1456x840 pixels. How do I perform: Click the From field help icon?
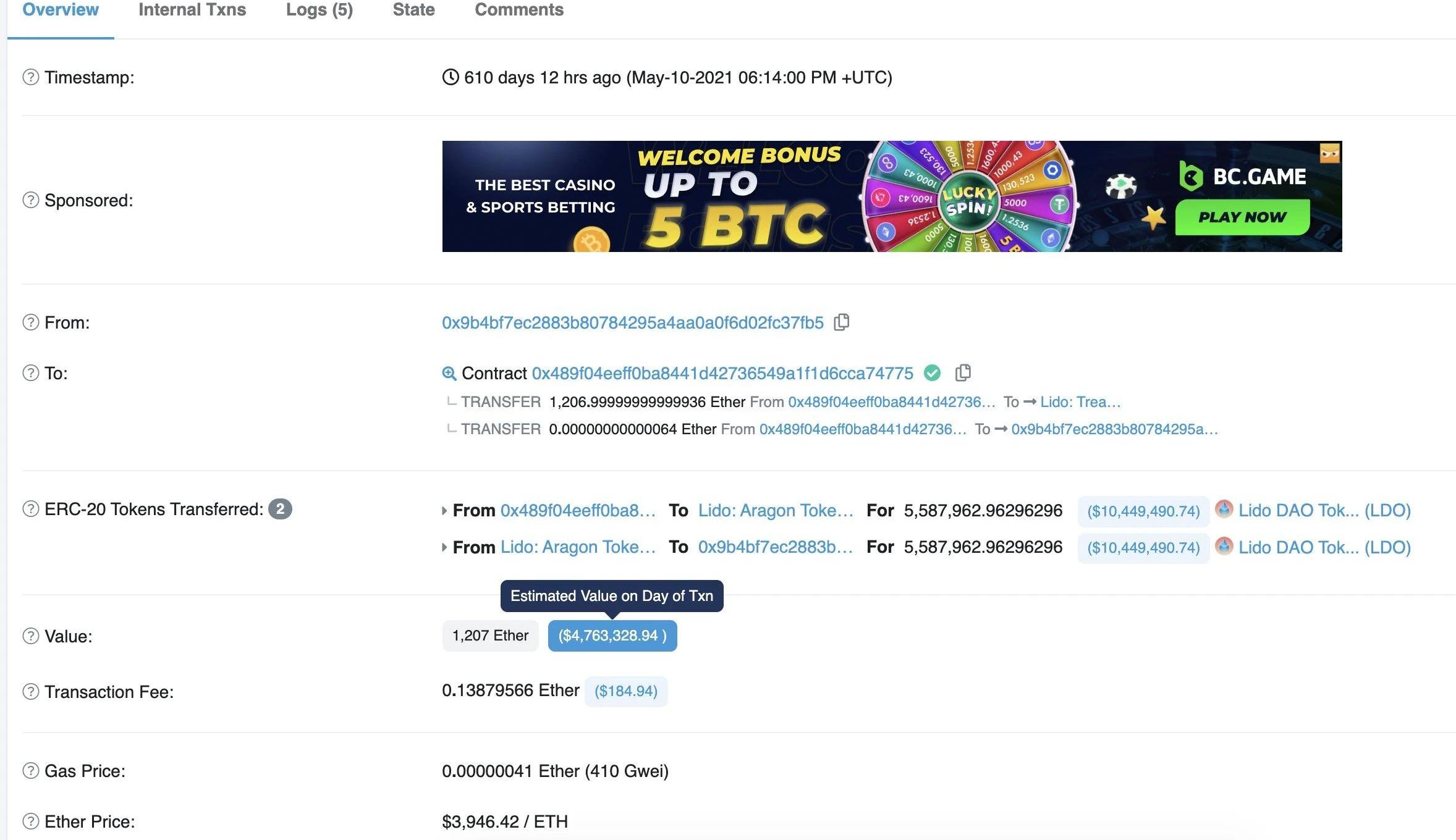(30, 322)
